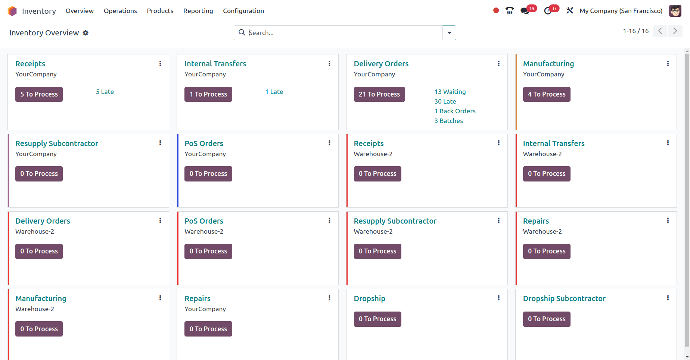This screenshot has width=690, height=360.
Task: Go to the next page arrow
Action: (675, 31)
